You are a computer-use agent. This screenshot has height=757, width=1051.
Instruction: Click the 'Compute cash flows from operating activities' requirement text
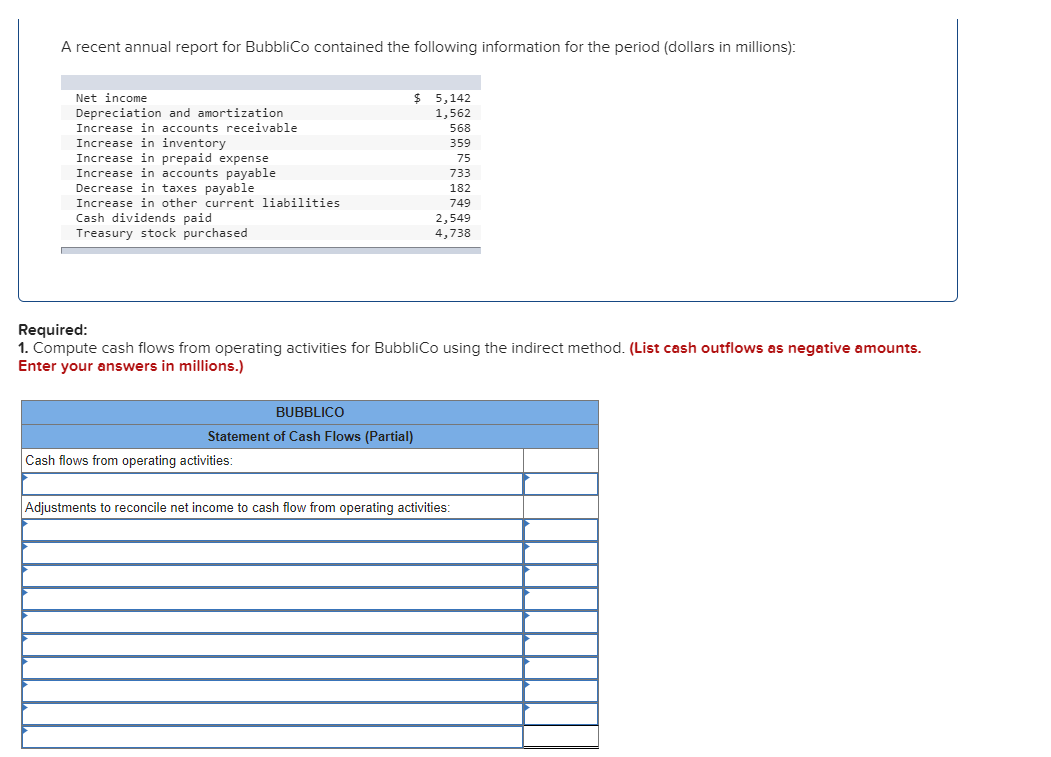click(329, 348)
